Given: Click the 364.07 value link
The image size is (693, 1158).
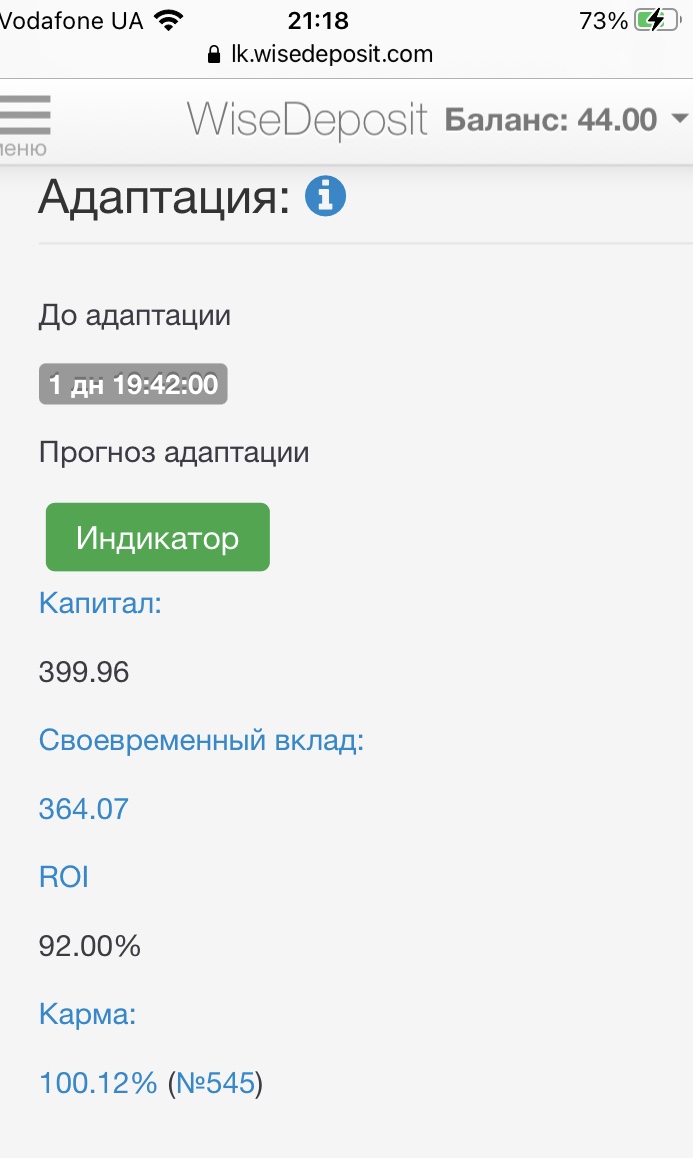Looking at the screenshot, I should 84,808.
